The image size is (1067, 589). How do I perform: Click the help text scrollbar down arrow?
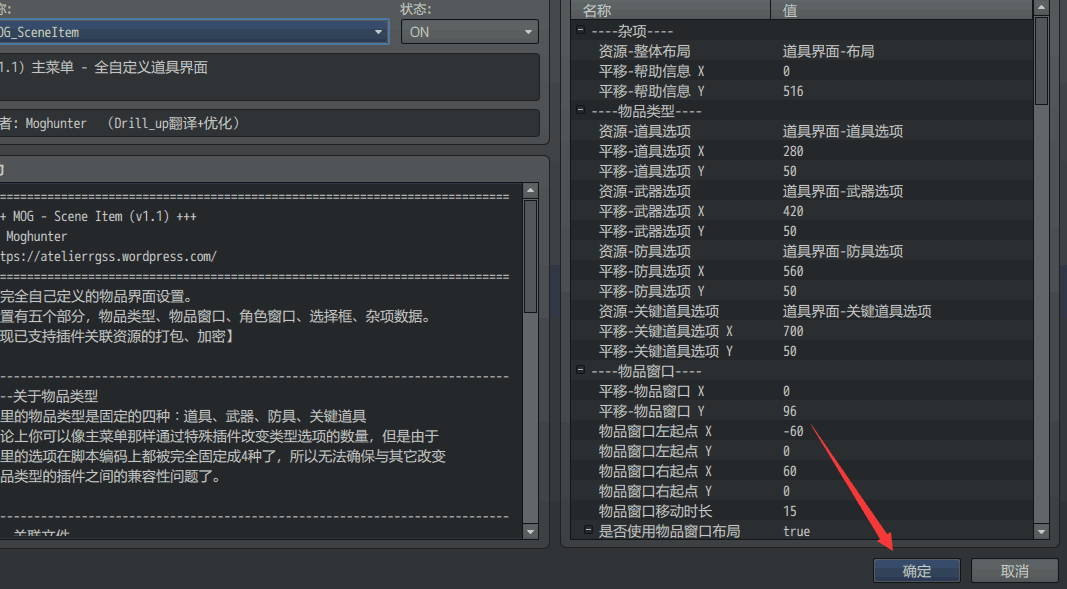tap(530, 531)
